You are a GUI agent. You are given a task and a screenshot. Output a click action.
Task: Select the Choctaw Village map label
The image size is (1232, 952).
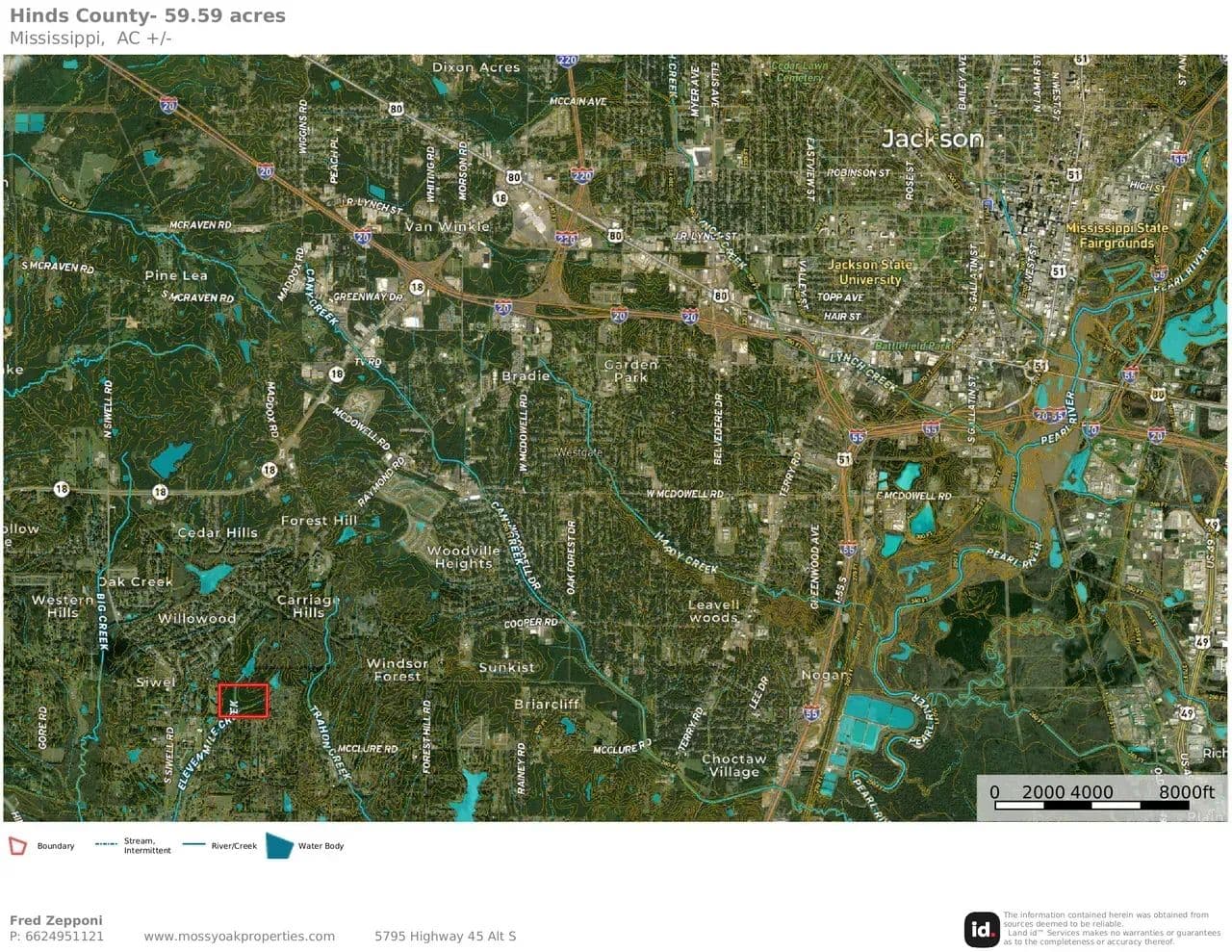734,765
